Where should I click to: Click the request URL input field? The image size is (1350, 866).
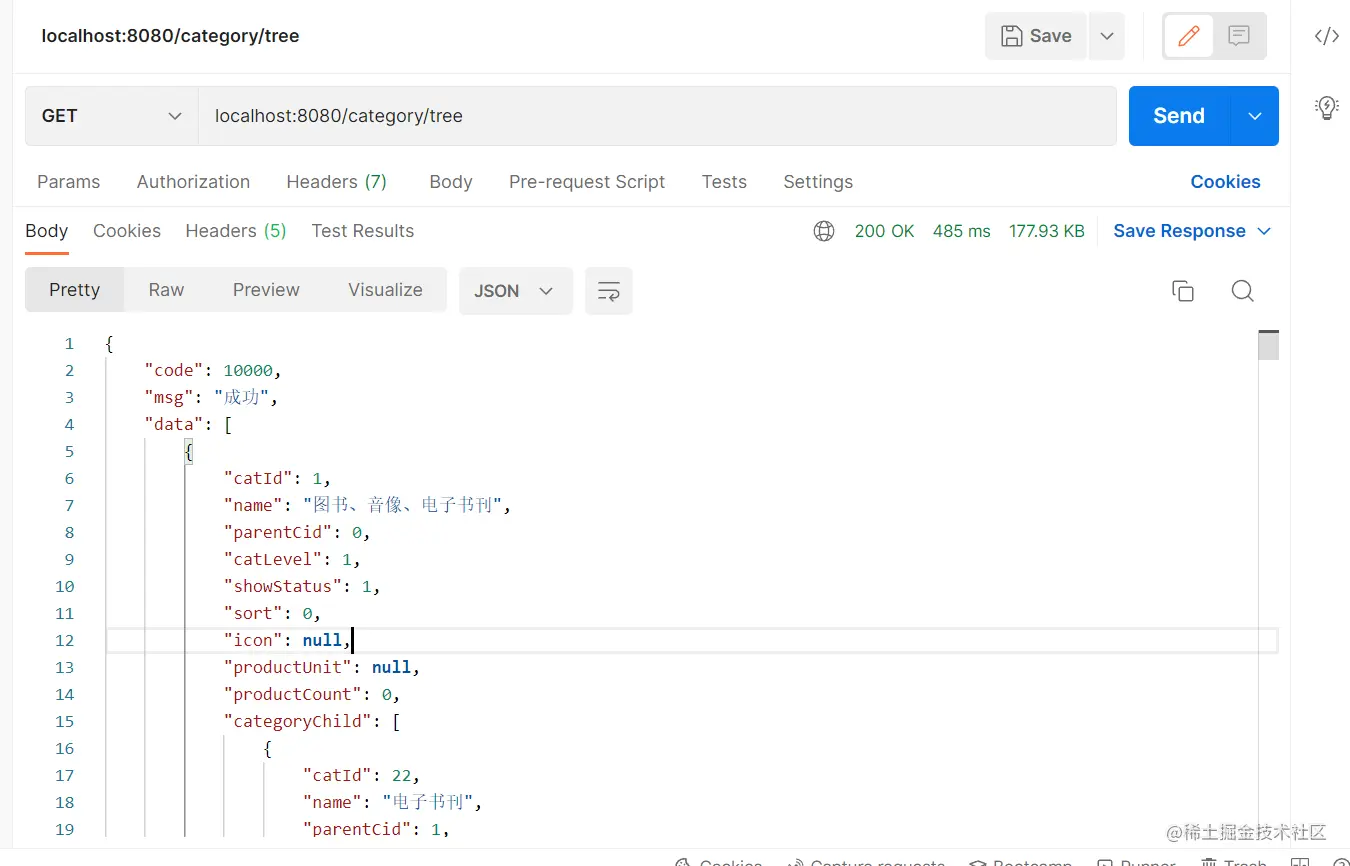657,116
